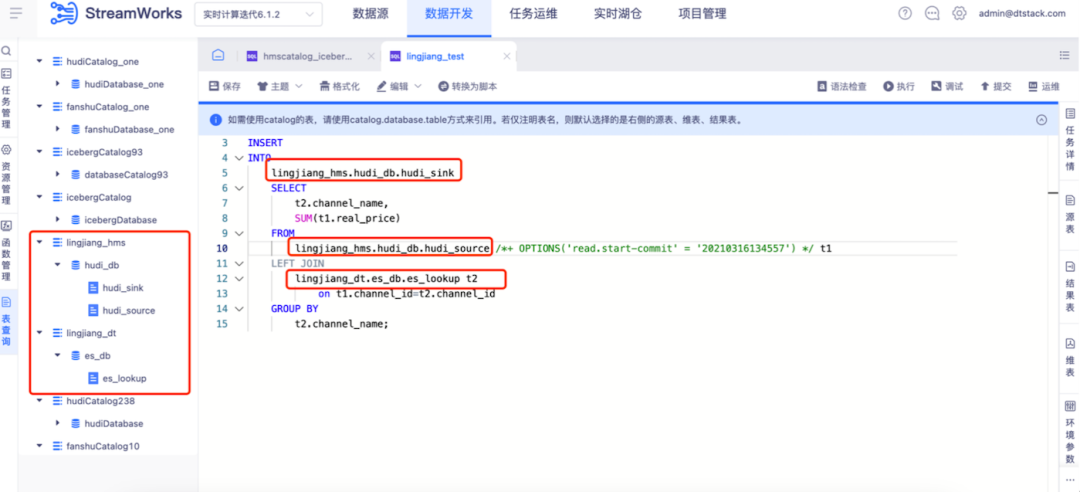Go to the 数据开发 top menu

pos(449,14)
